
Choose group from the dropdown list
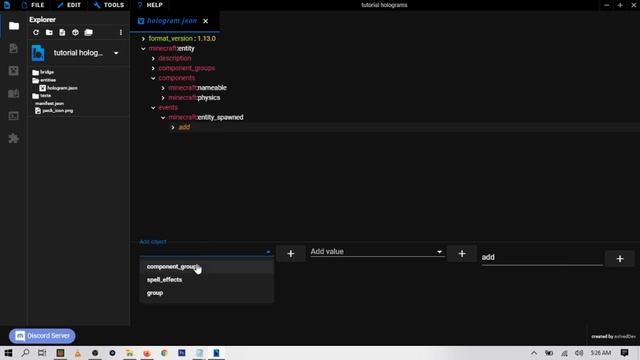point(207,293)
